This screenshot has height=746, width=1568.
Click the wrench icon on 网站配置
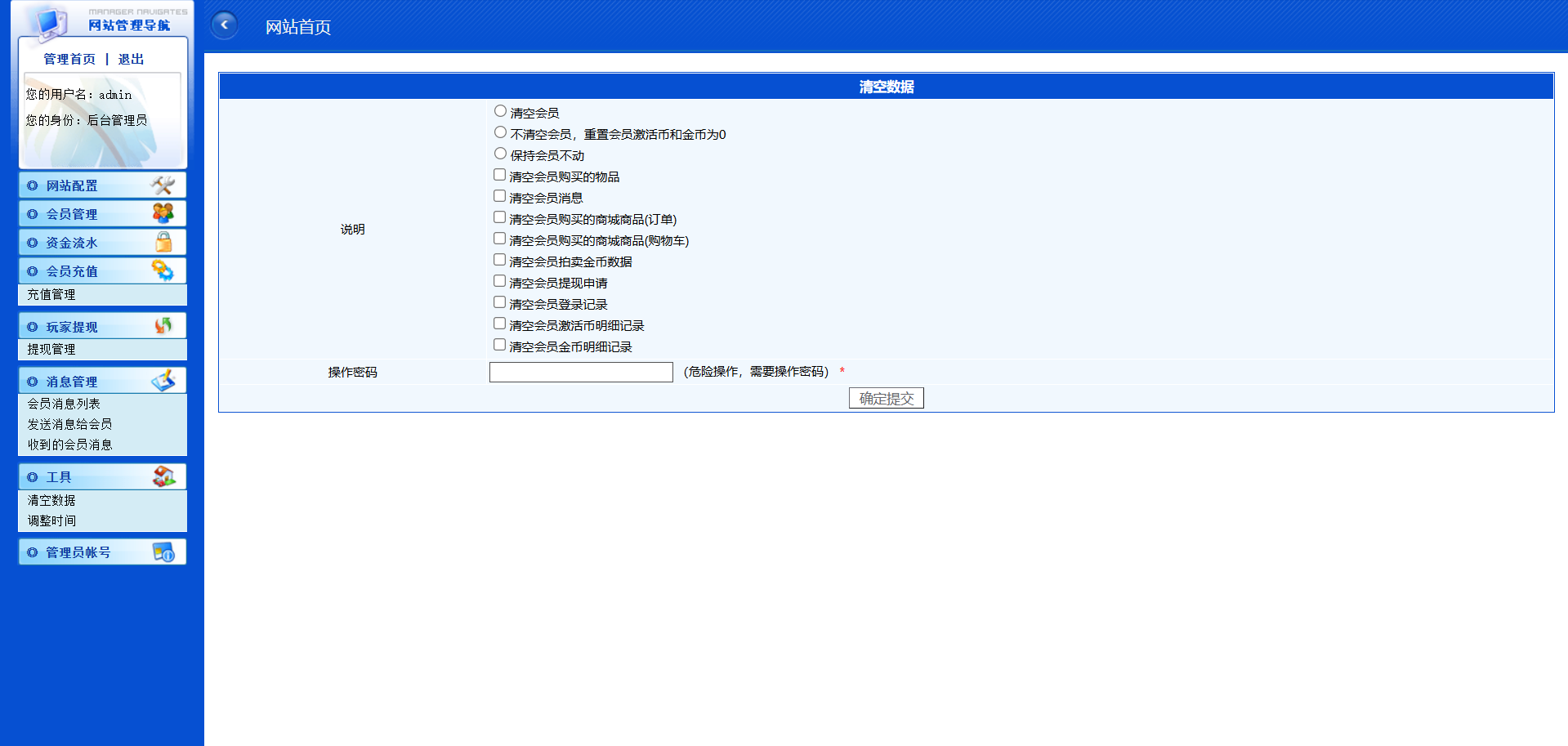(163, 185)
